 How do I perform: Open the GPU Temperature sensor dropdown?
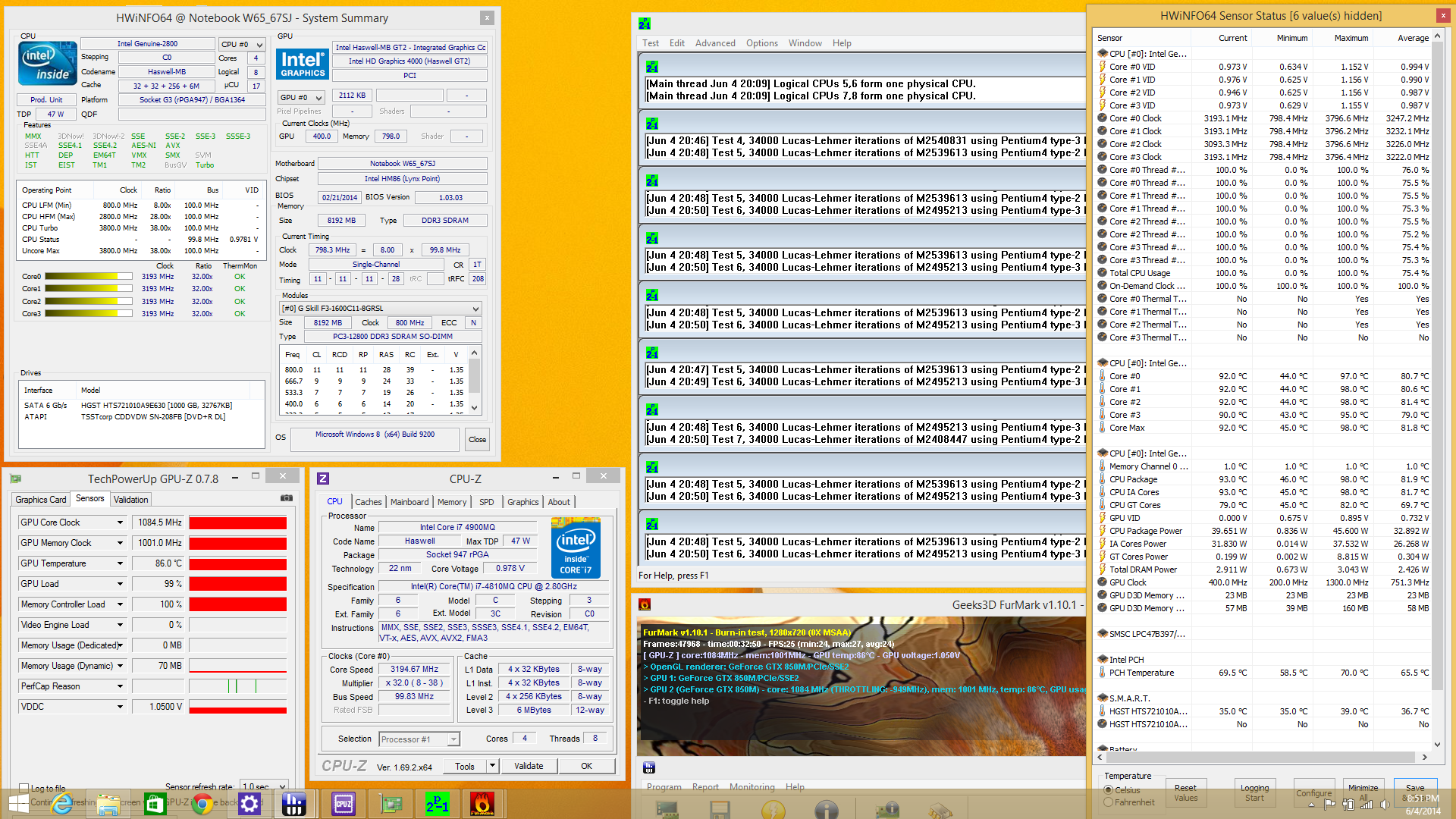click(120, 563)
